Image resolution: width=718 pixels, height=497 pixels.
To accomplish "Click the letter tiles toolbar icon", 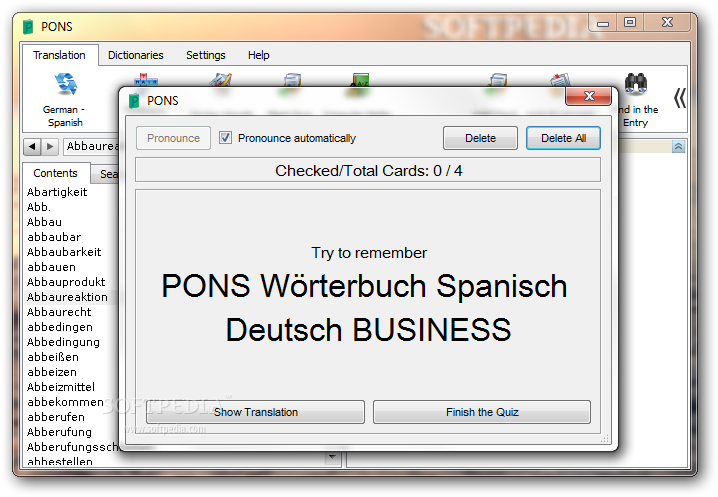I will pos(146,79).
